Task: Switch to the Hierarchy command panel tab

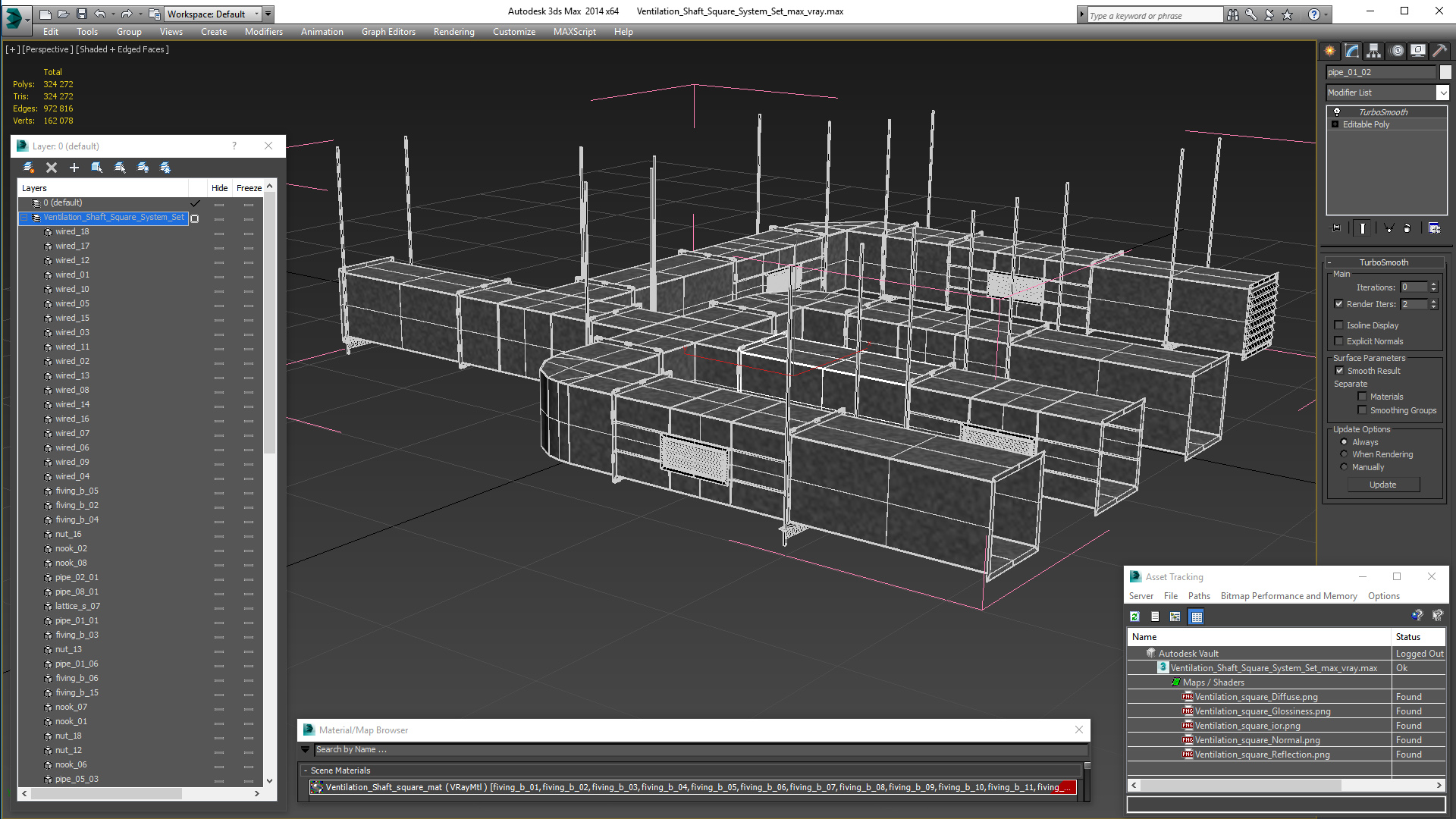Action: pos(1374,51)
